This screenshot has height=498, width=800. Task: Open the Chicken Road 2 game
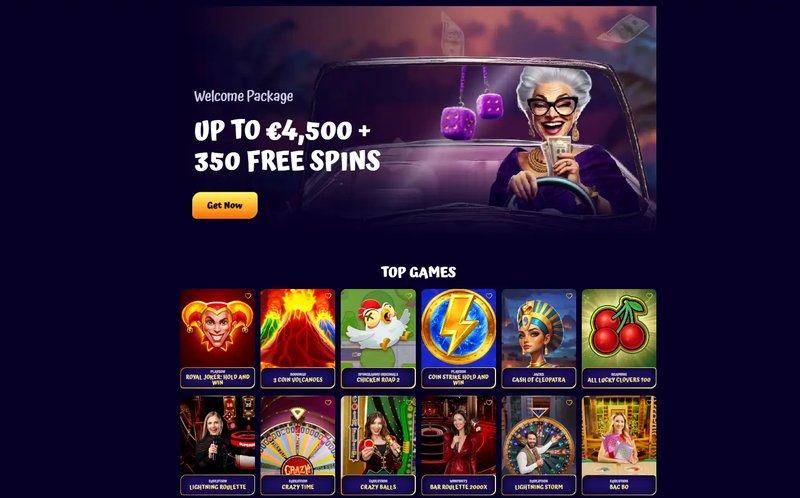pos(378,339)
